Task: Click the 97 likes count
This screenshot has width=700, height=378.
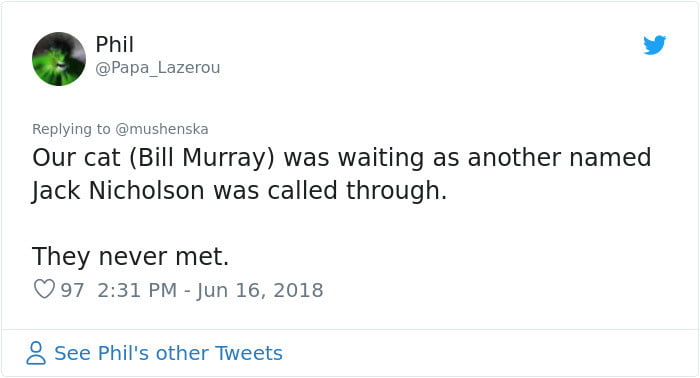Action: [x=72, y=290]
